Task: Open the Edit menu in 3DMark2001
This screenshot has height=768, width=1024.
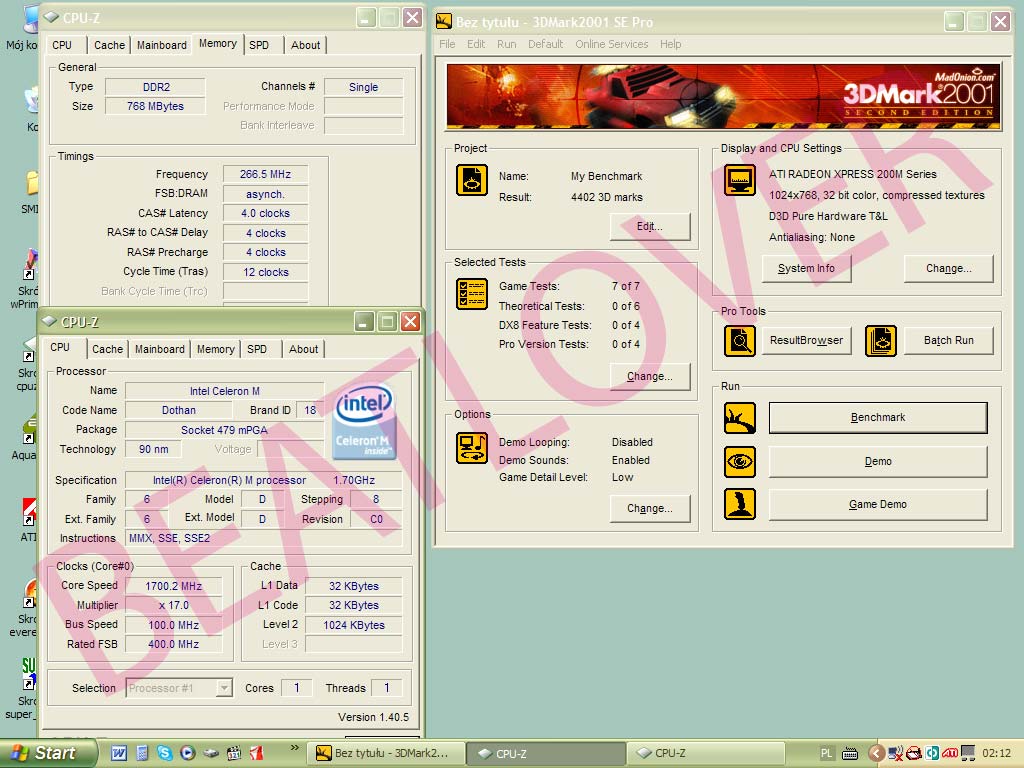Action: 476,44
